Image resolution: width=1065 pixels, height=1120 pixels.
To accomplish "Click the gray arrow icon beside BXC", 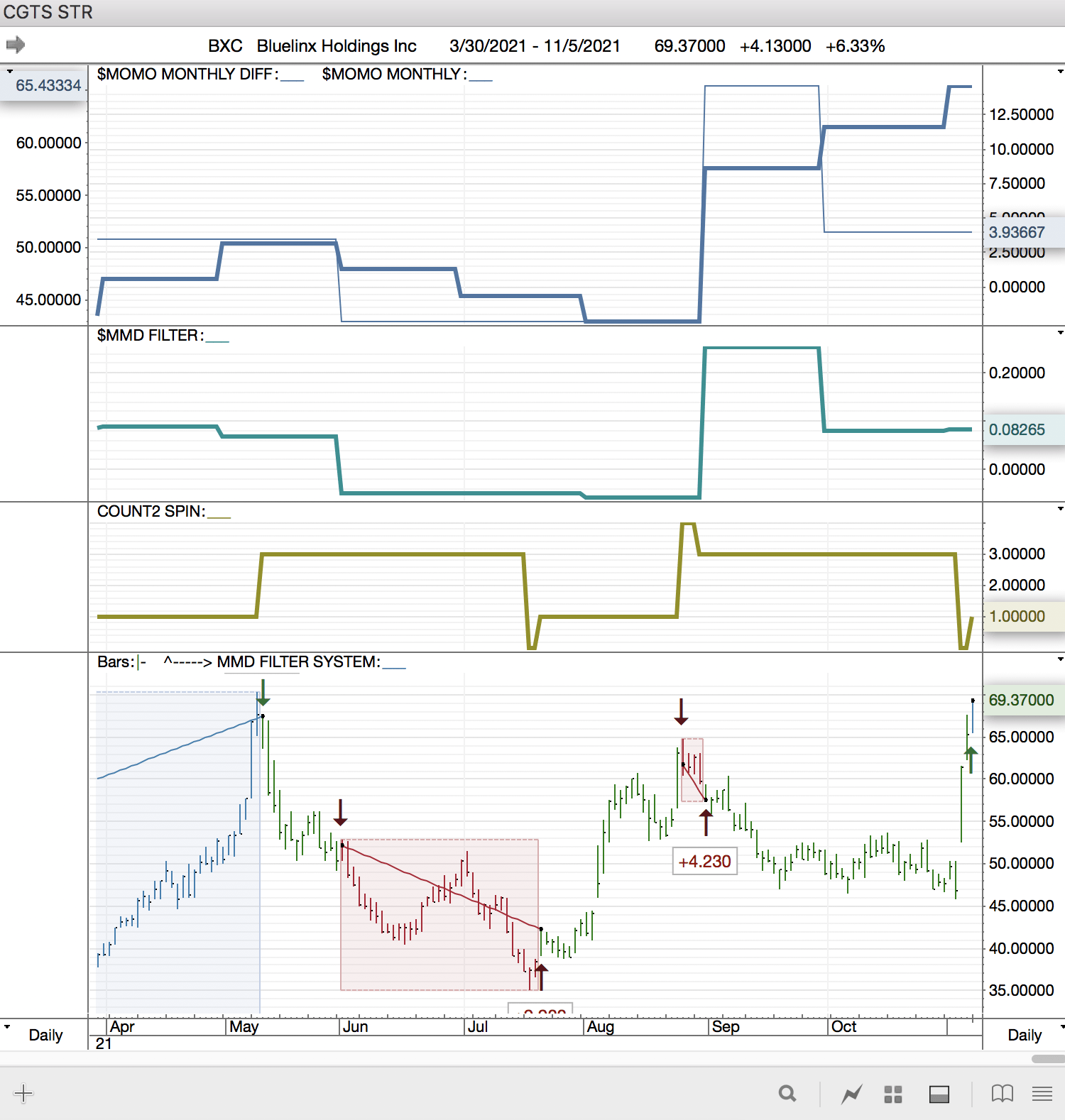I will click(x=16, y=45).
